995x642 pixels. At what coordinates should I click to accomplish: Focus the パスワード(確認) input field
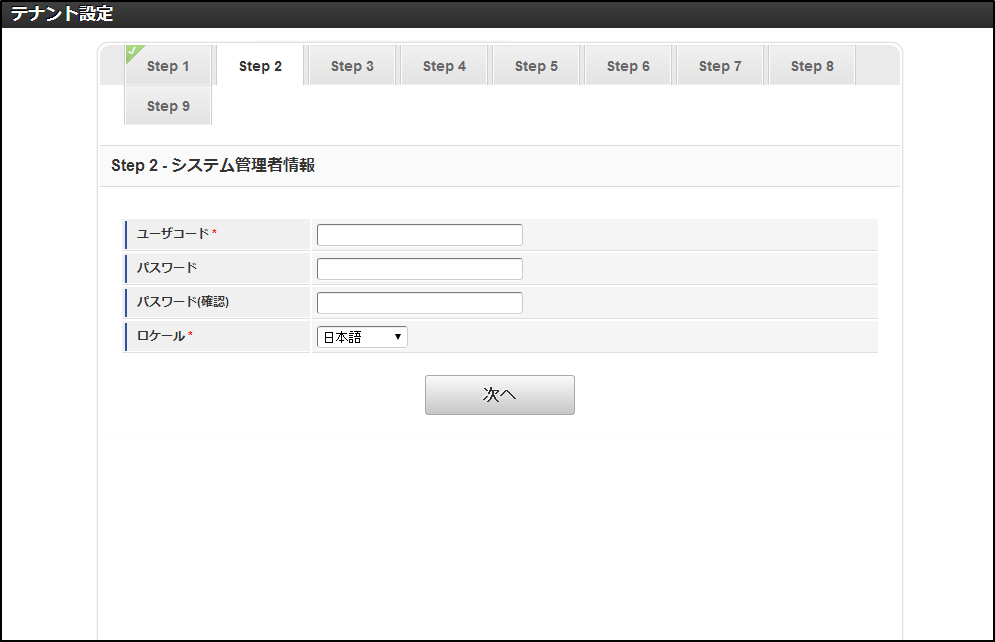point(419,303)
